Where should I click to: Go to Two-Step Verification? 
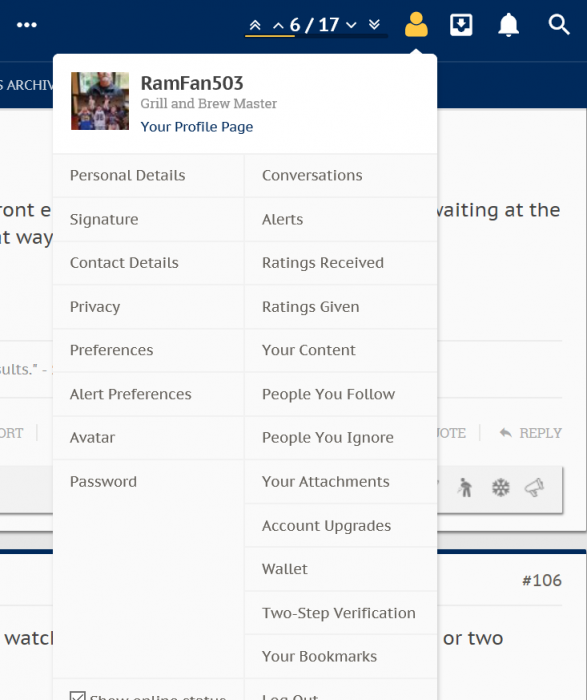point(341,613)
